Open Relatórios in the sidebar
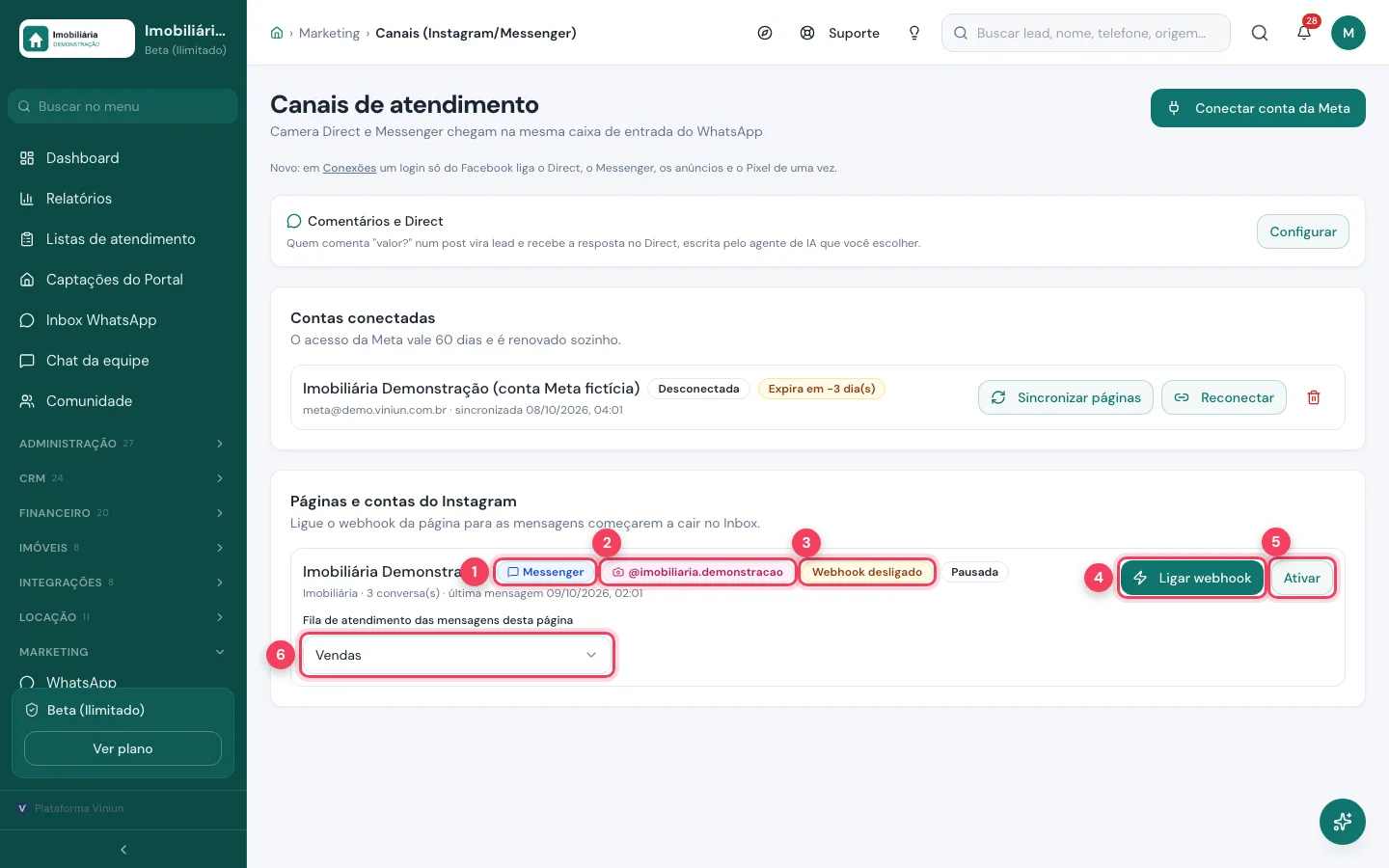This screenshot has height=868, width=1389. (123, 199)
